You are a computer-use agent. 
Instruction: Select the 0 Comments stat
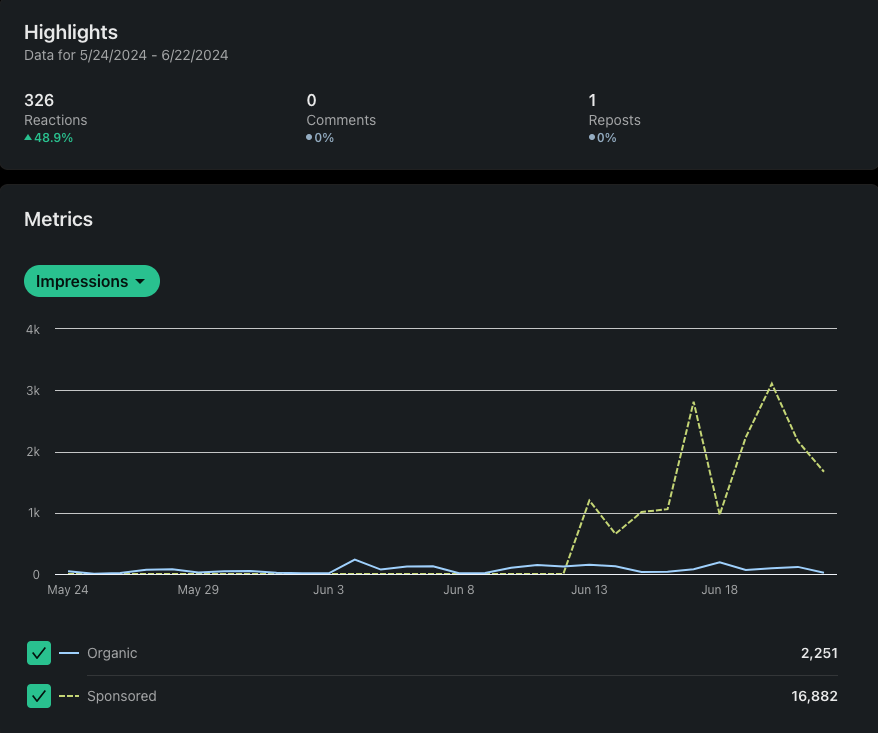pyautogui.click(x=311, y=100)
